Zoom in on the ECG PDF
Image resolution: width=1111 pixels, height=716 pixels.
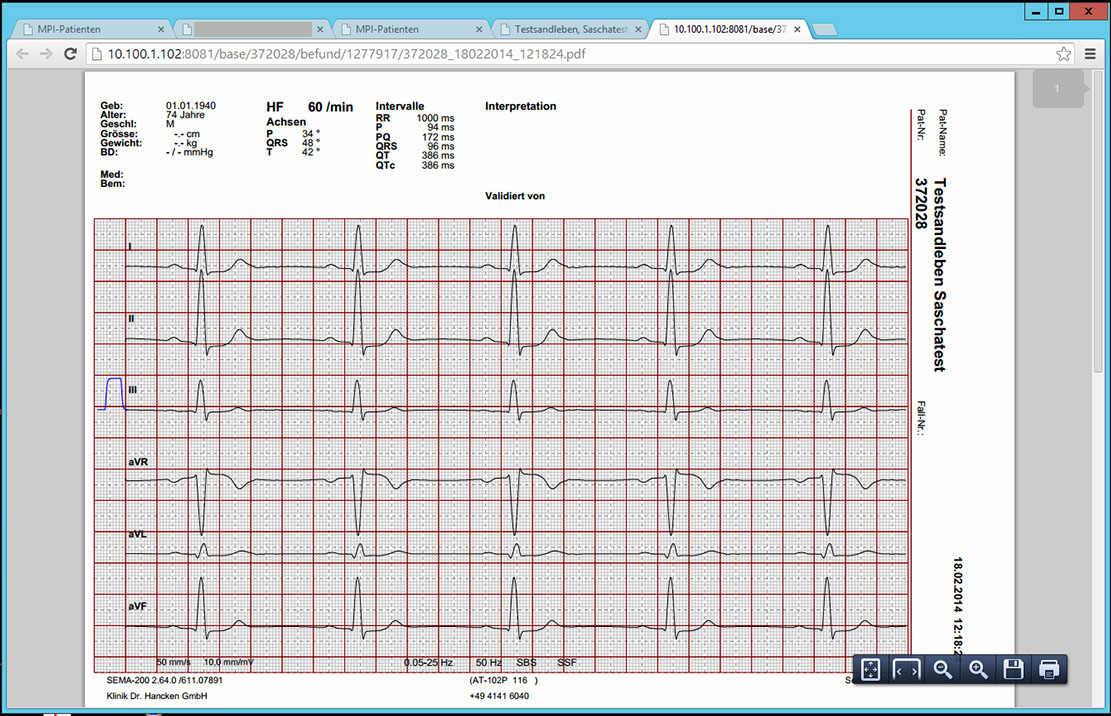[978, 670]
